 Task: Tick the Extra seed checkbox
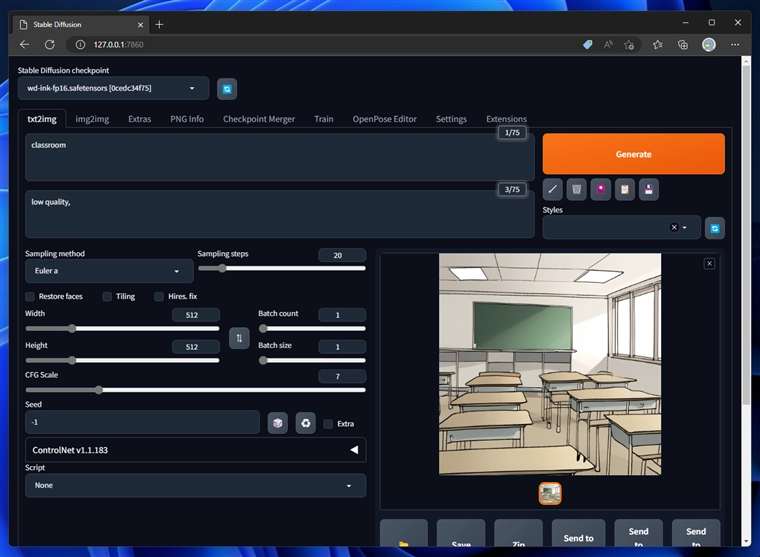click(x=328, y=424)
